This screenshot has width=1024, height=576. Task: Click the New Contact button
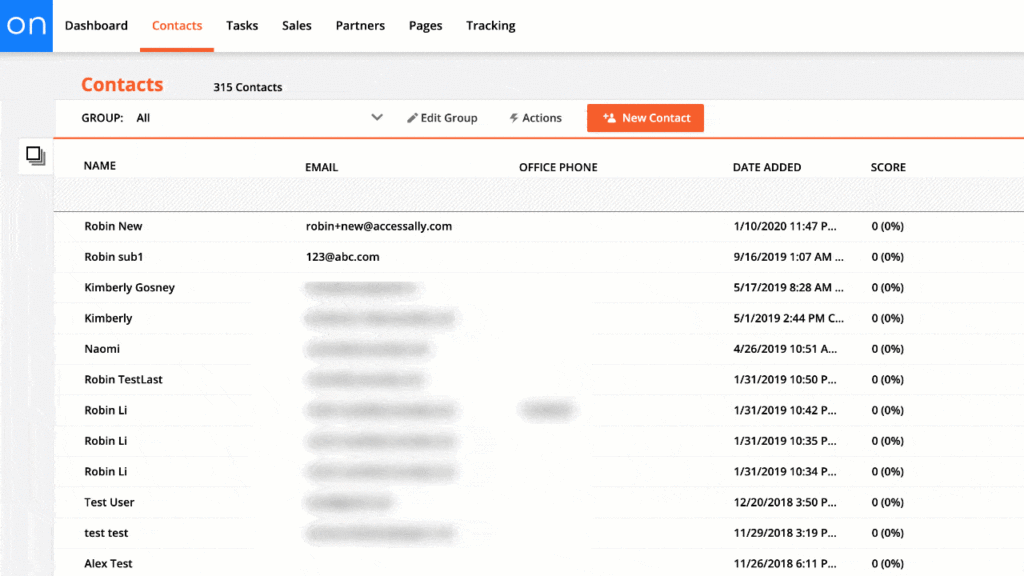(x=645, y=117)
